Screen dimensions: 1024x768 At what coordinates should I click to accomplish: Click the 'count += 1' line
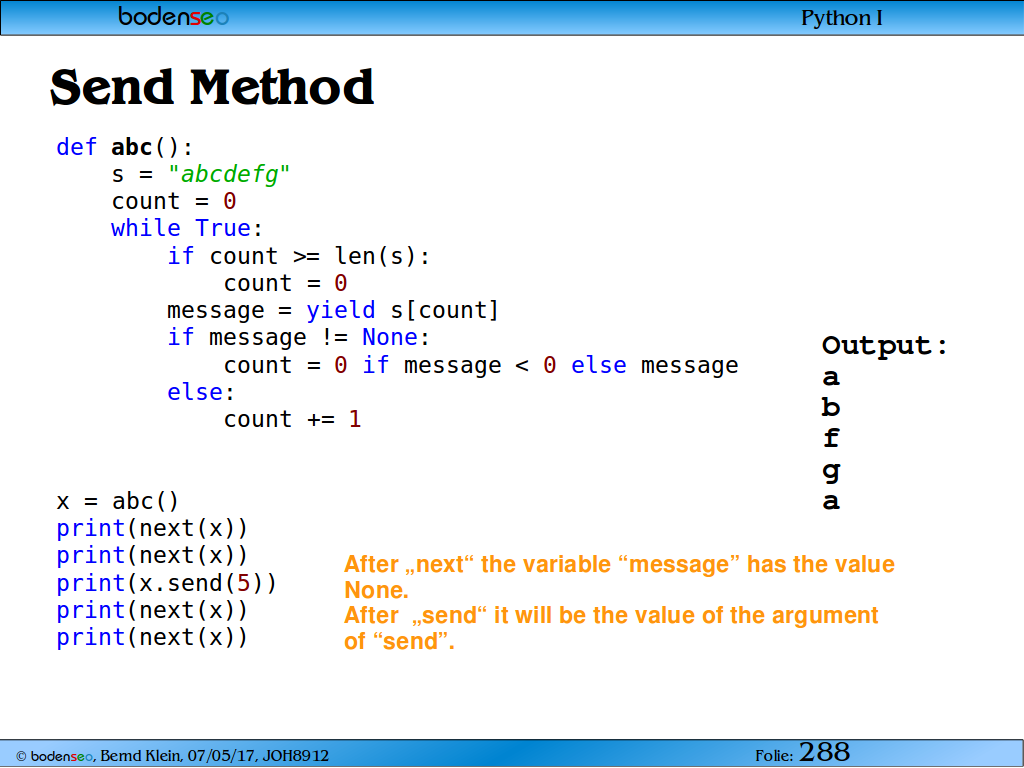(x=292, y=419)
